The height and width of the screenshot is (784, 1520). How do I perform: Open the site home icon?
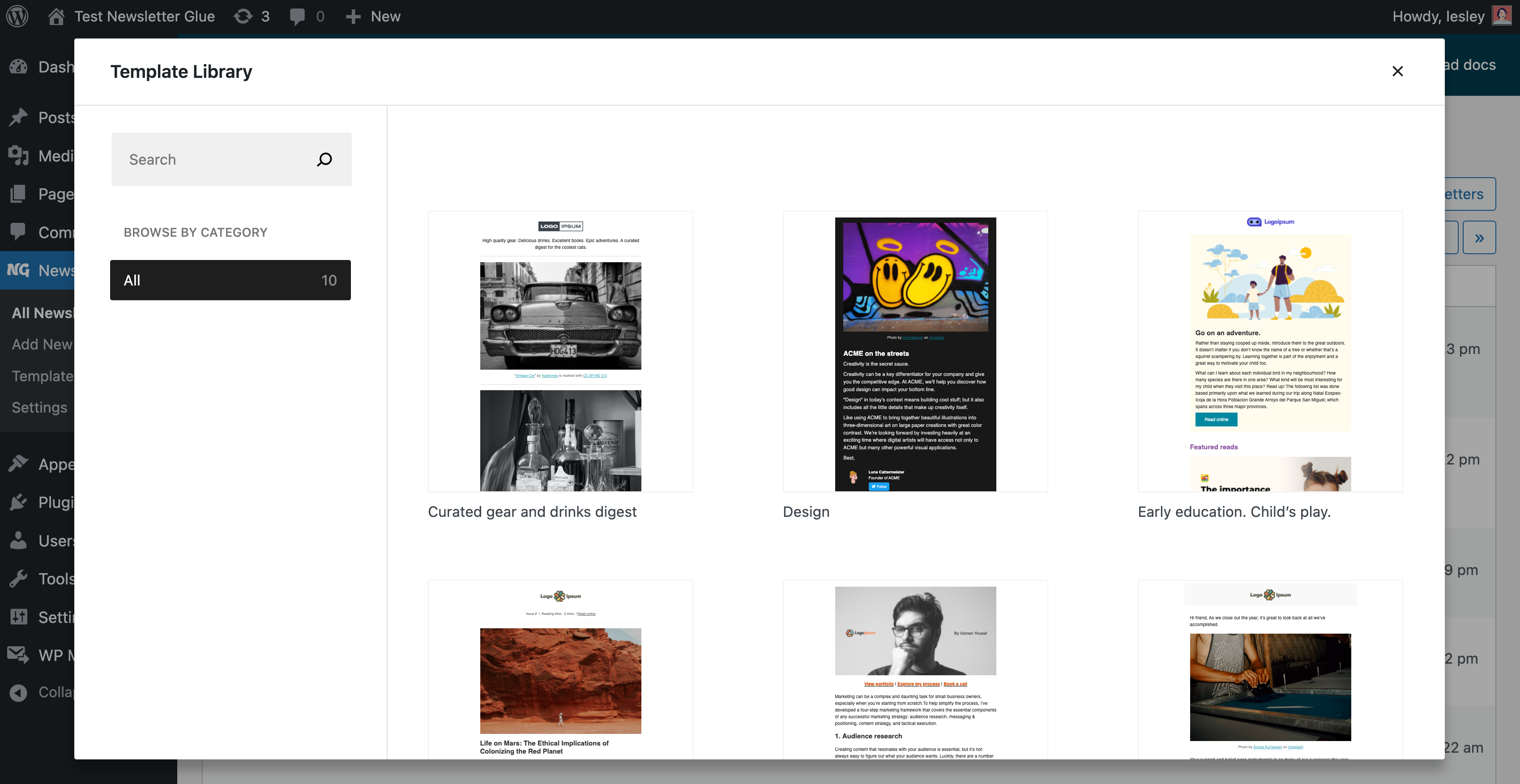click(x=56, y=16)
